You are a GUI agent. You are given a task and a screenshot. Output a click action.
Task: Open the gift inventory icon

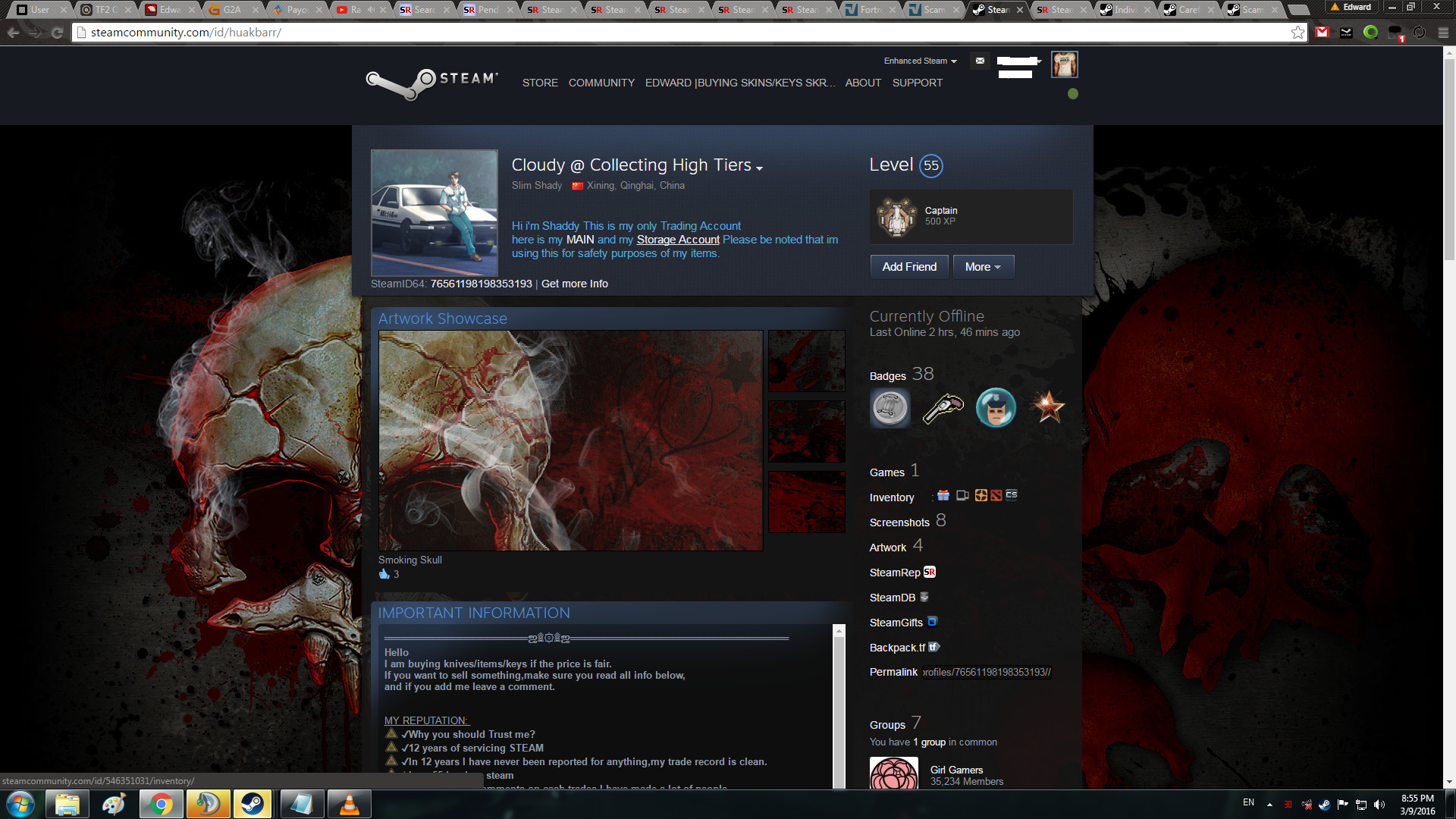pos(943,495)
